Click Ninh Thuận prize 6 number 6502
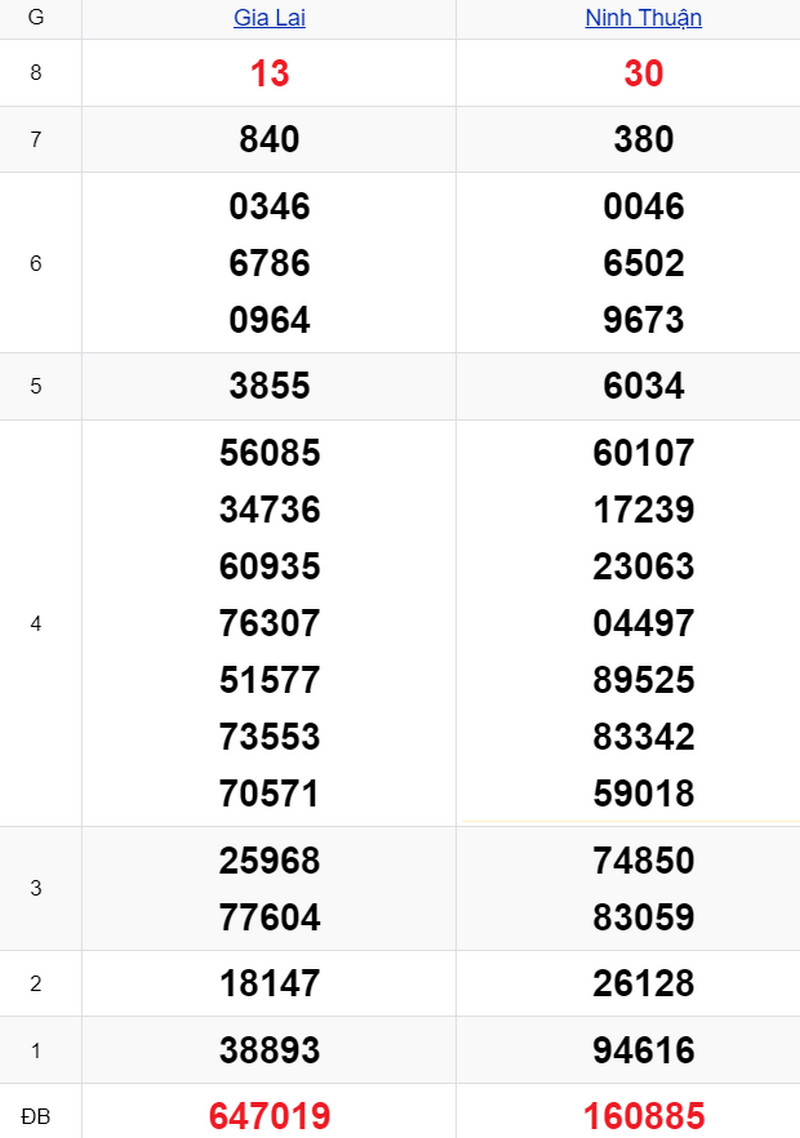800x1138 pixels. click(x=644, y=263)
